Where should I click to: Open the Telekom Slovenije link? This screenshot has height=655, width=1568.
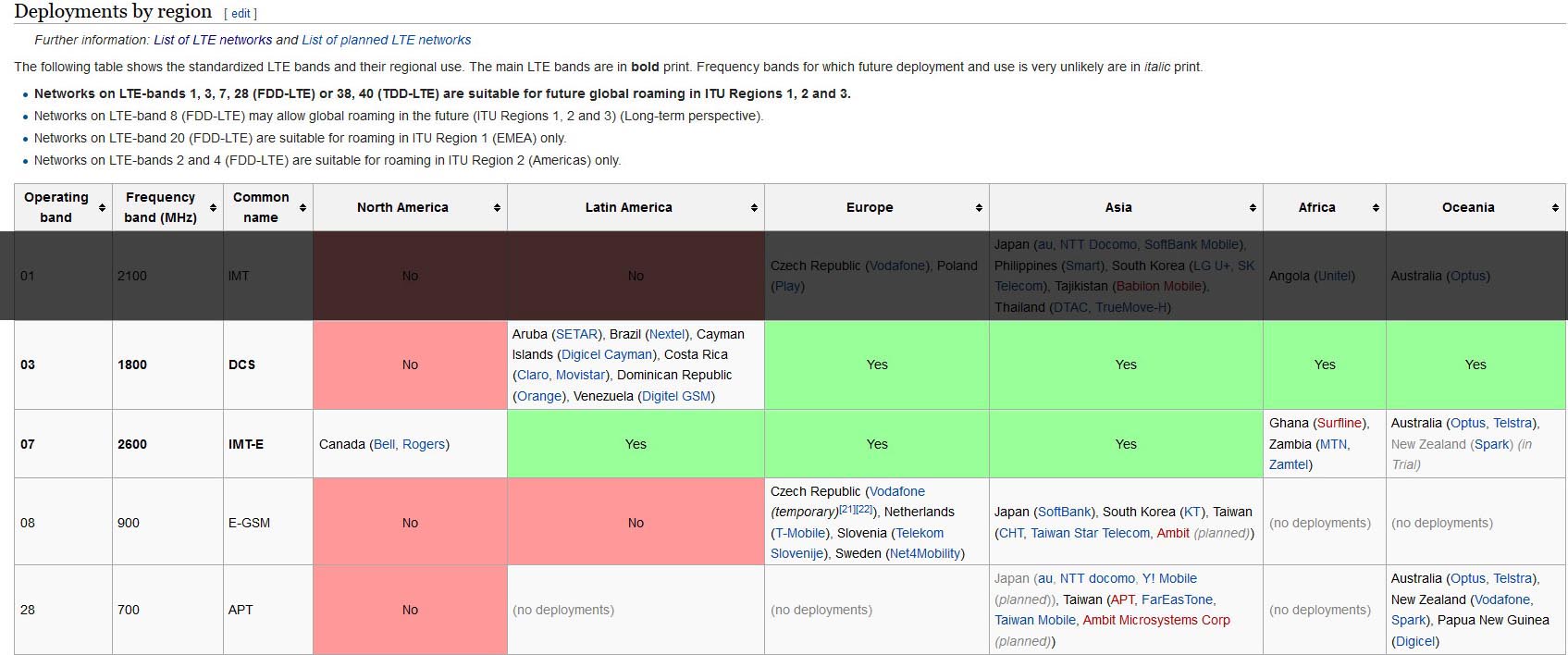(x=858, y=543)
